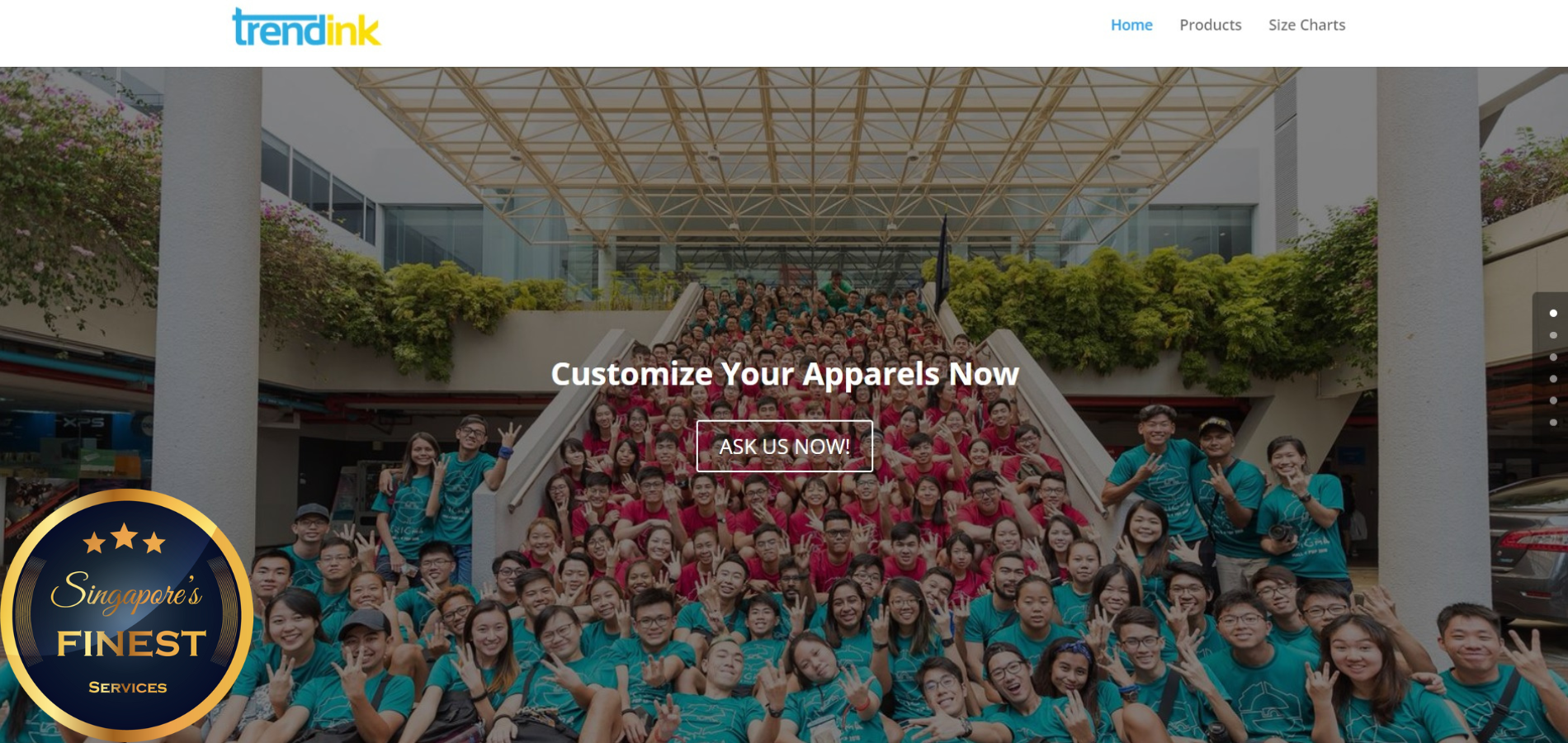Select the first active white side-navigation dot
Viewport: 1568px width, 743px height.
coord(1553,313)
